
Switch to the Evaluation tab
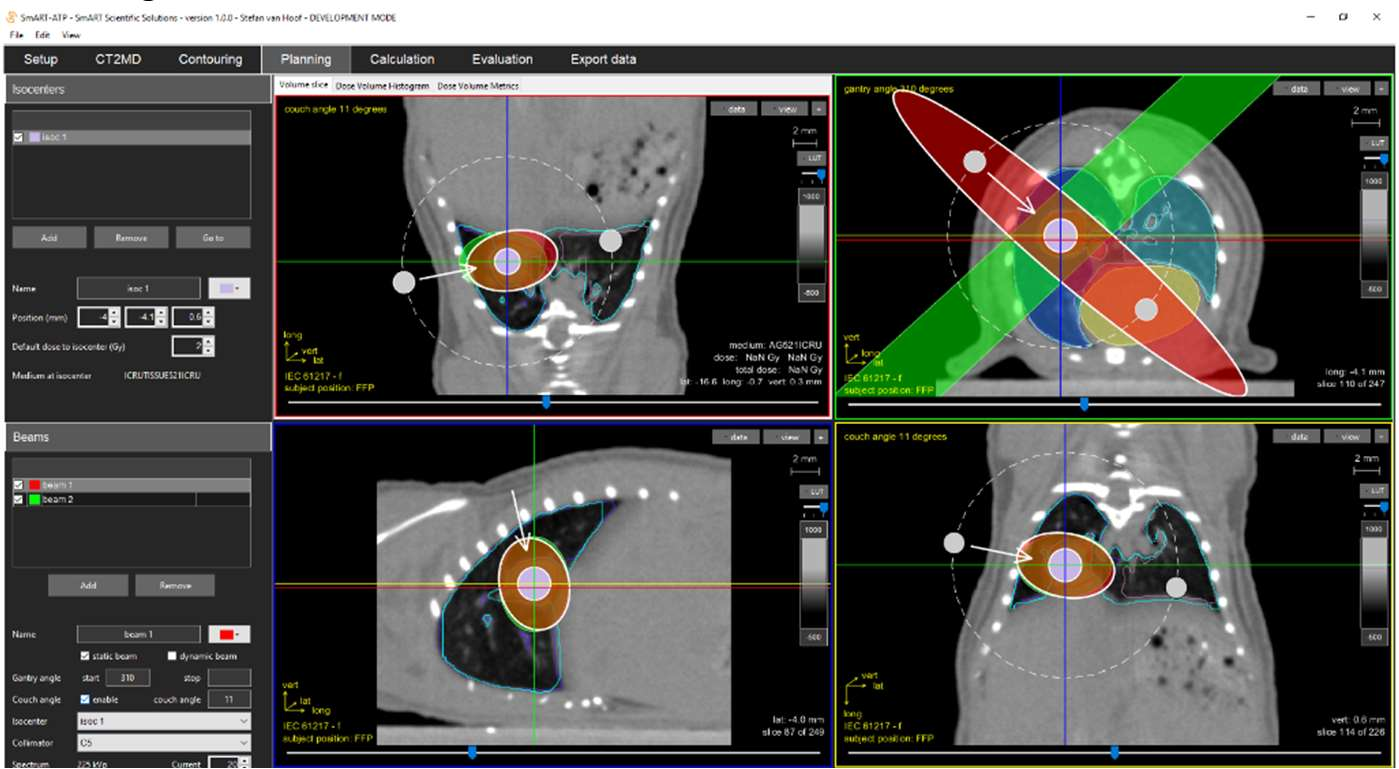502,59
